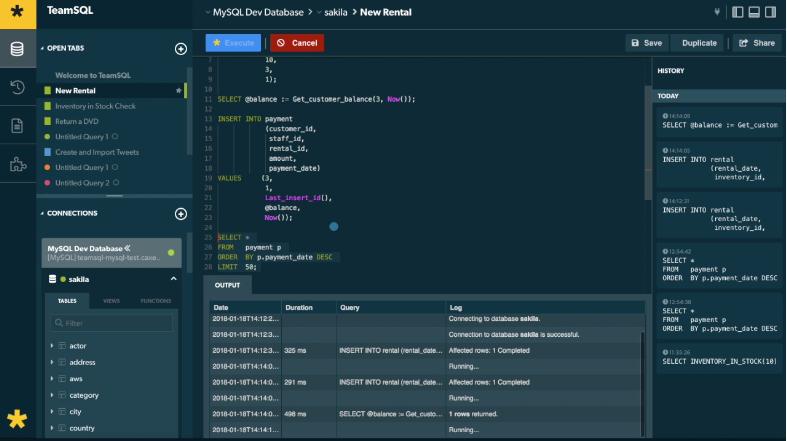Open the history clock icon in sidebar
This screenshot has width=787, height=441.
(x=17, y=87)
